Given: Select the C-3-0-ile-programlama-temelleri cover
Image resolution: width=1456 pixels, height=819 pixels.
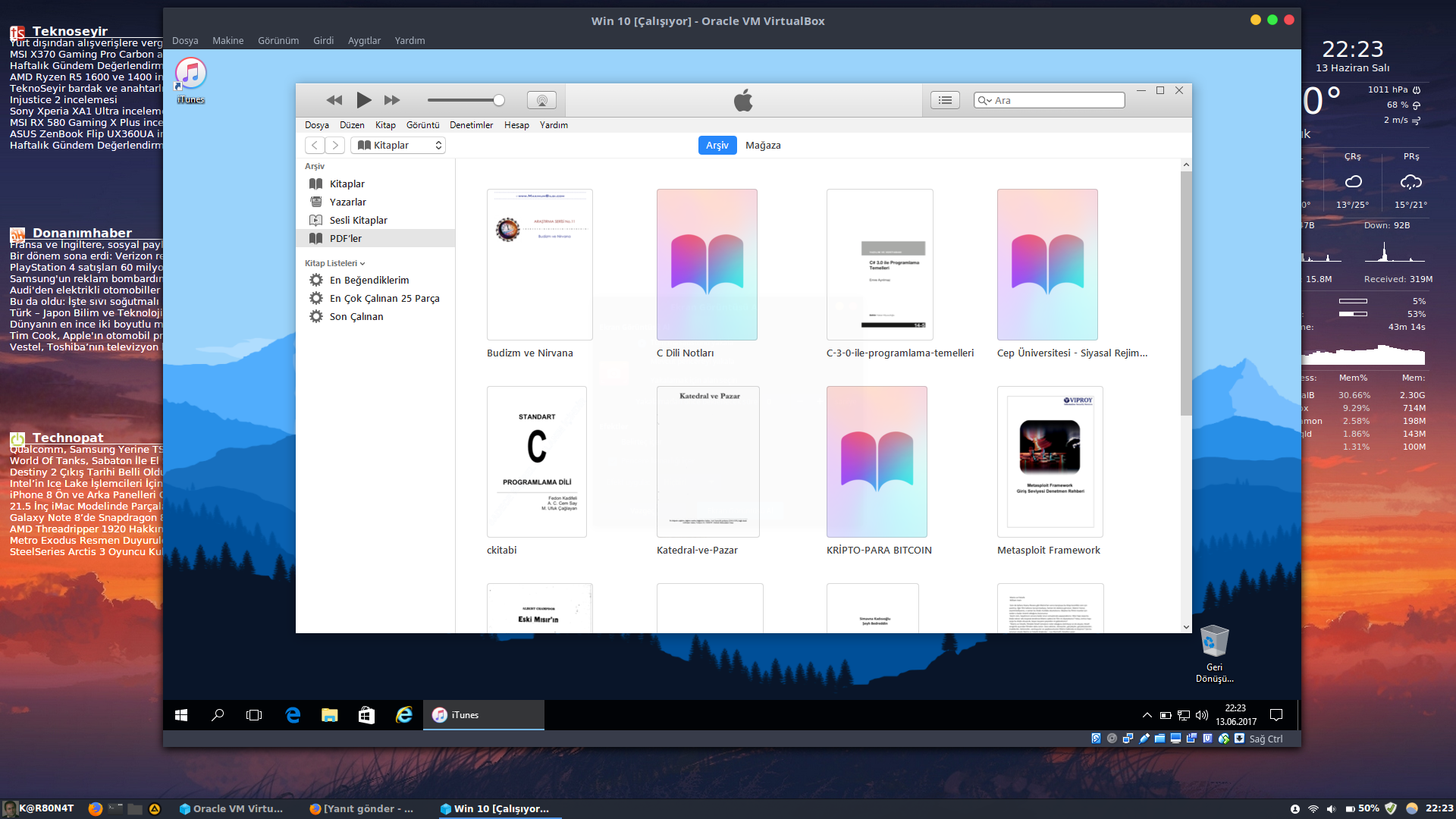Looking at the screenshot, I should (880, 265).
